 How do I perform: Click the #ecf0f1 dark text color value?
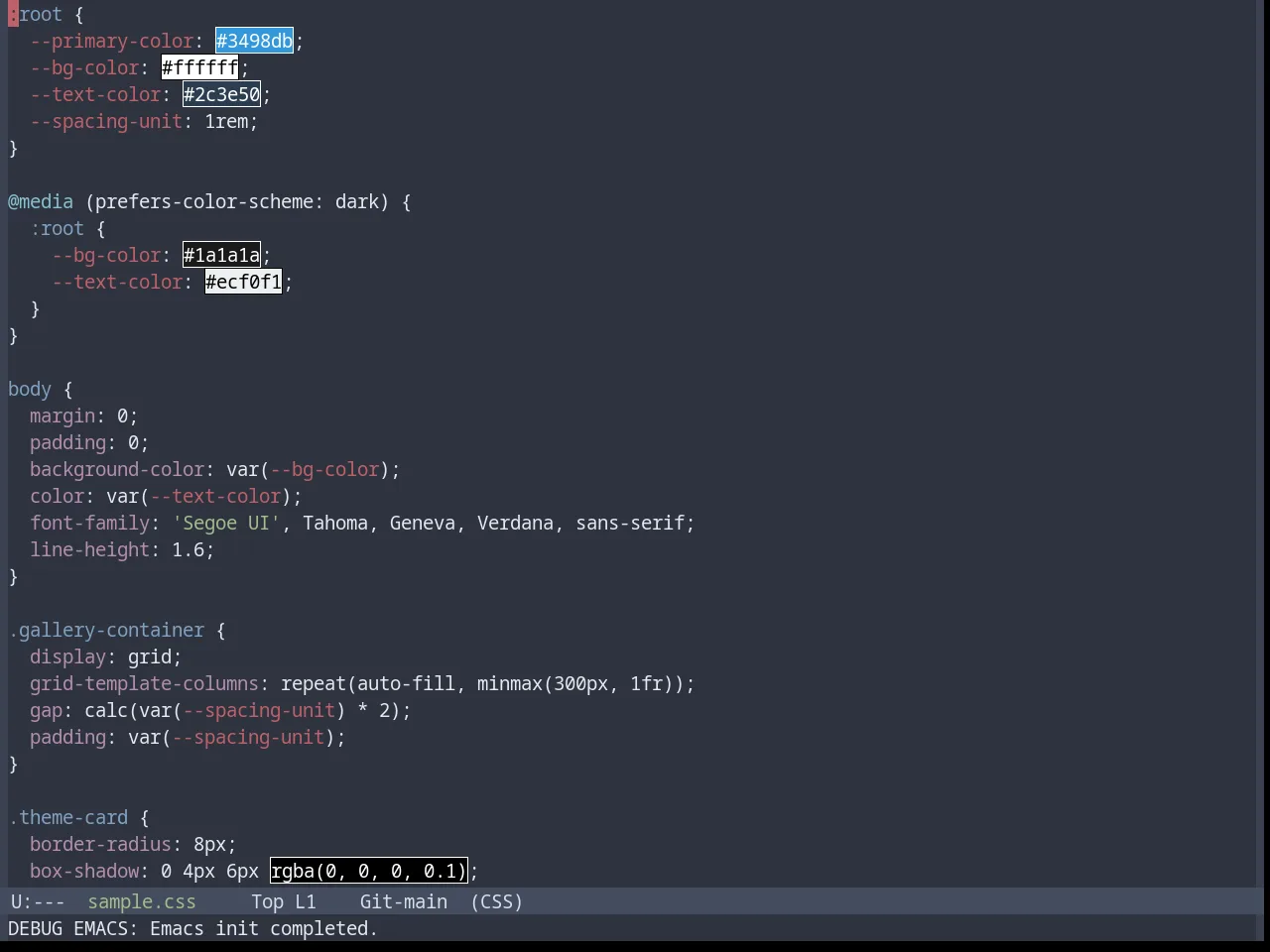click(x=243, y=282)
